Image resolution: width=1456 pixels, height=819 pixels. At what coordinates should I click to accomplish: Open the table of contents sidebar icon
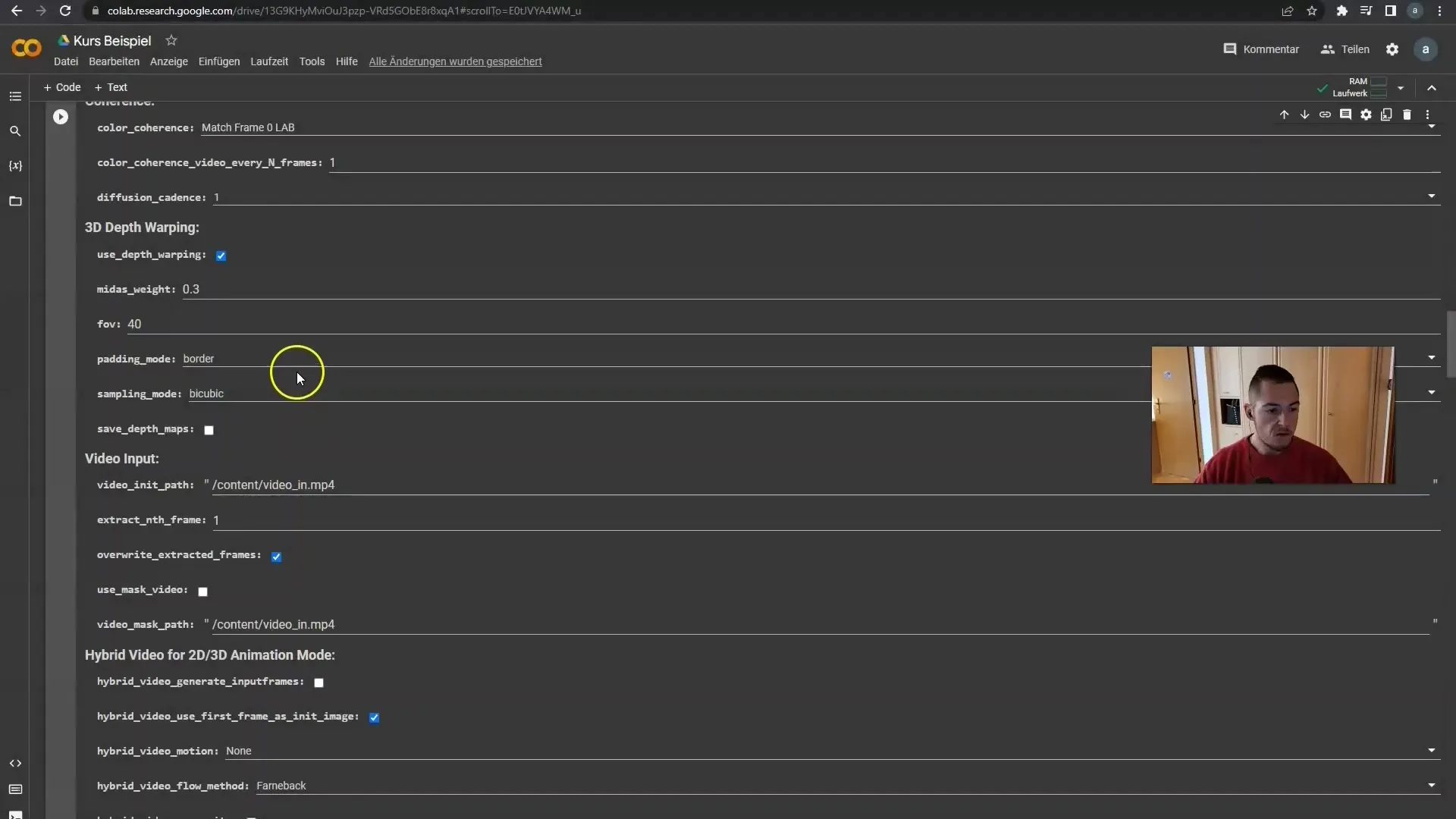click(15, 96)
